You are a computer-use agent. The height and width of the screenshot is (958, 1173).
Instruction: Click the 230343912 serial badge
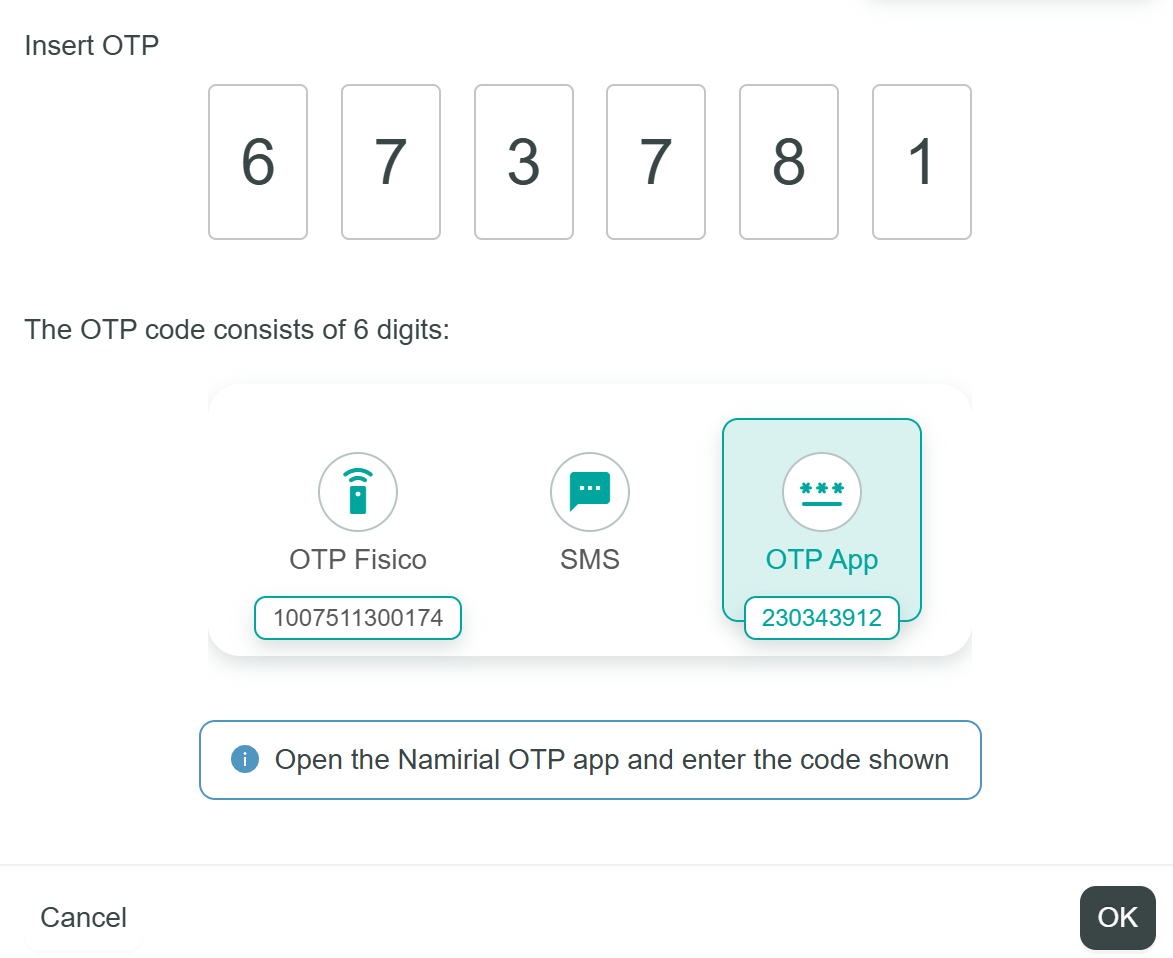[822, 618]
